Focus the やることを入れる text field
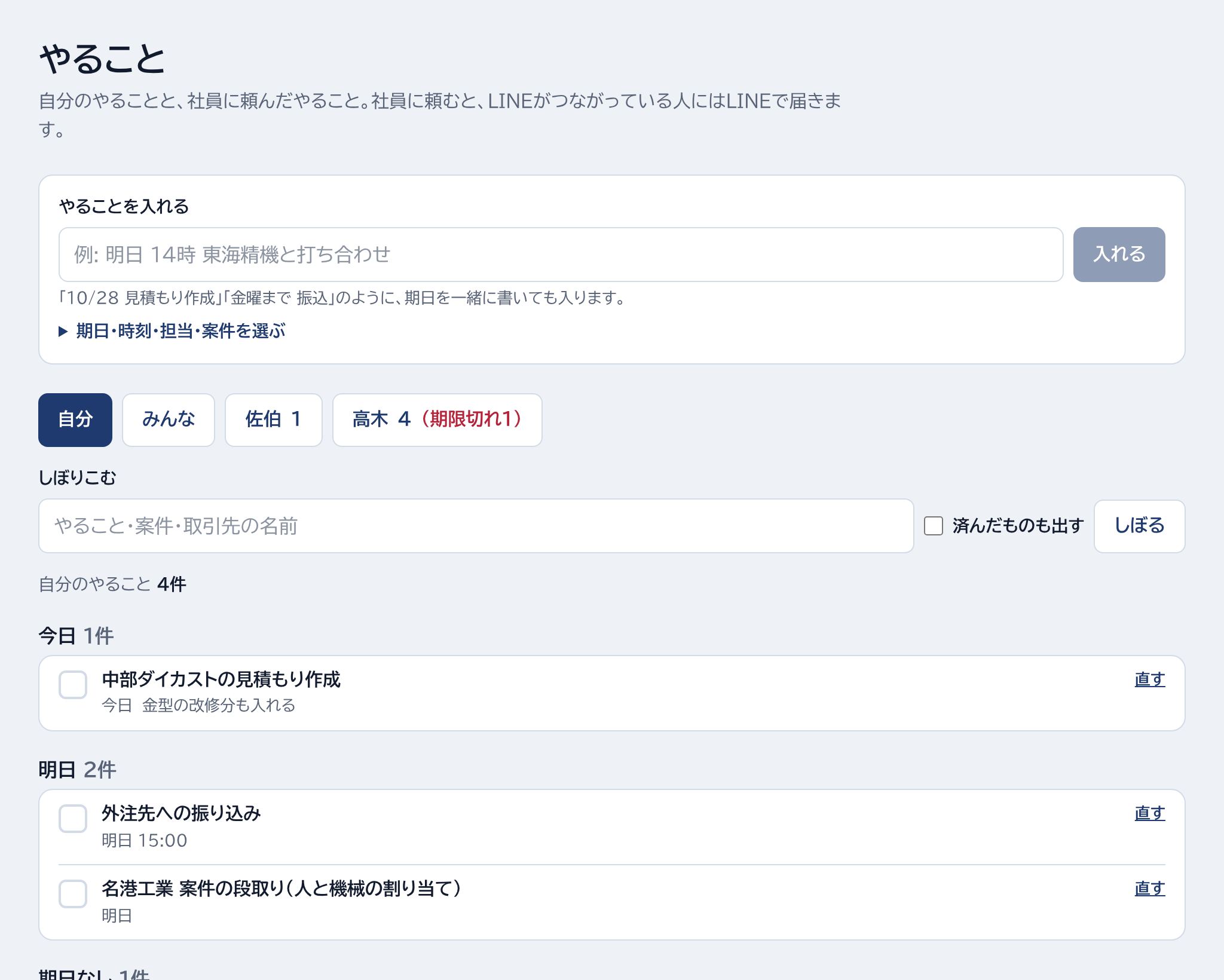1224x980 pixels. (x=561, y=255)
